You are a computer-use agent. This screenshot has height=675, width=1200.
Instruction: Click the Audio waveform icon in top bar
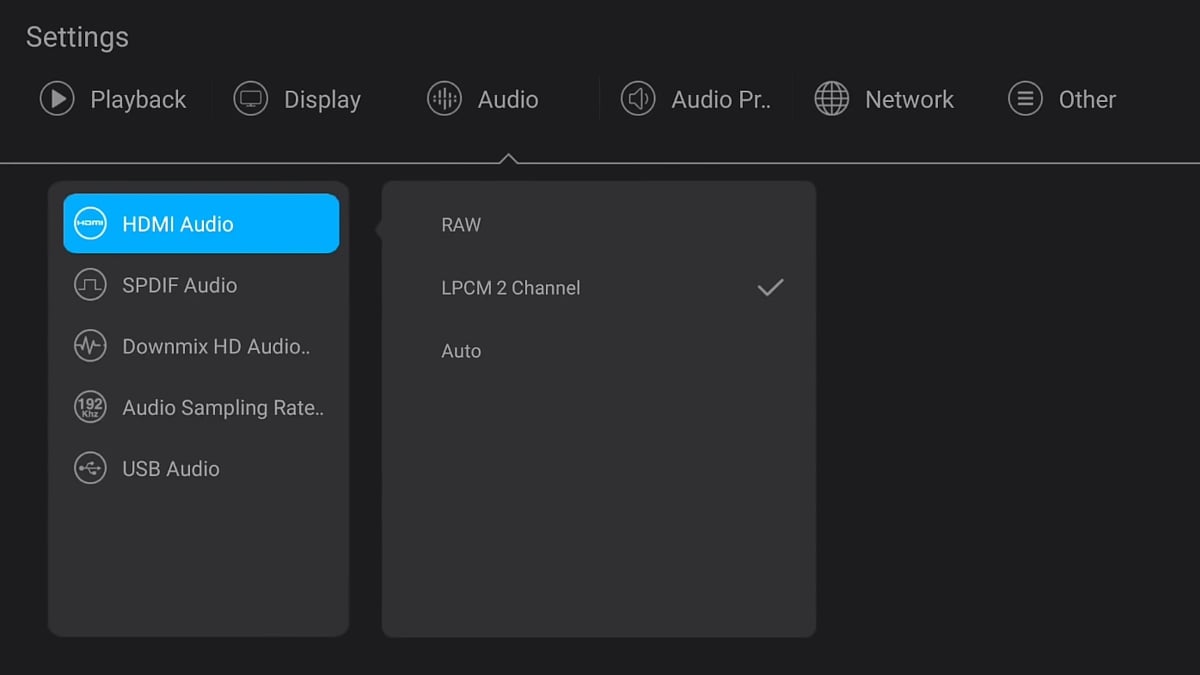444,99
